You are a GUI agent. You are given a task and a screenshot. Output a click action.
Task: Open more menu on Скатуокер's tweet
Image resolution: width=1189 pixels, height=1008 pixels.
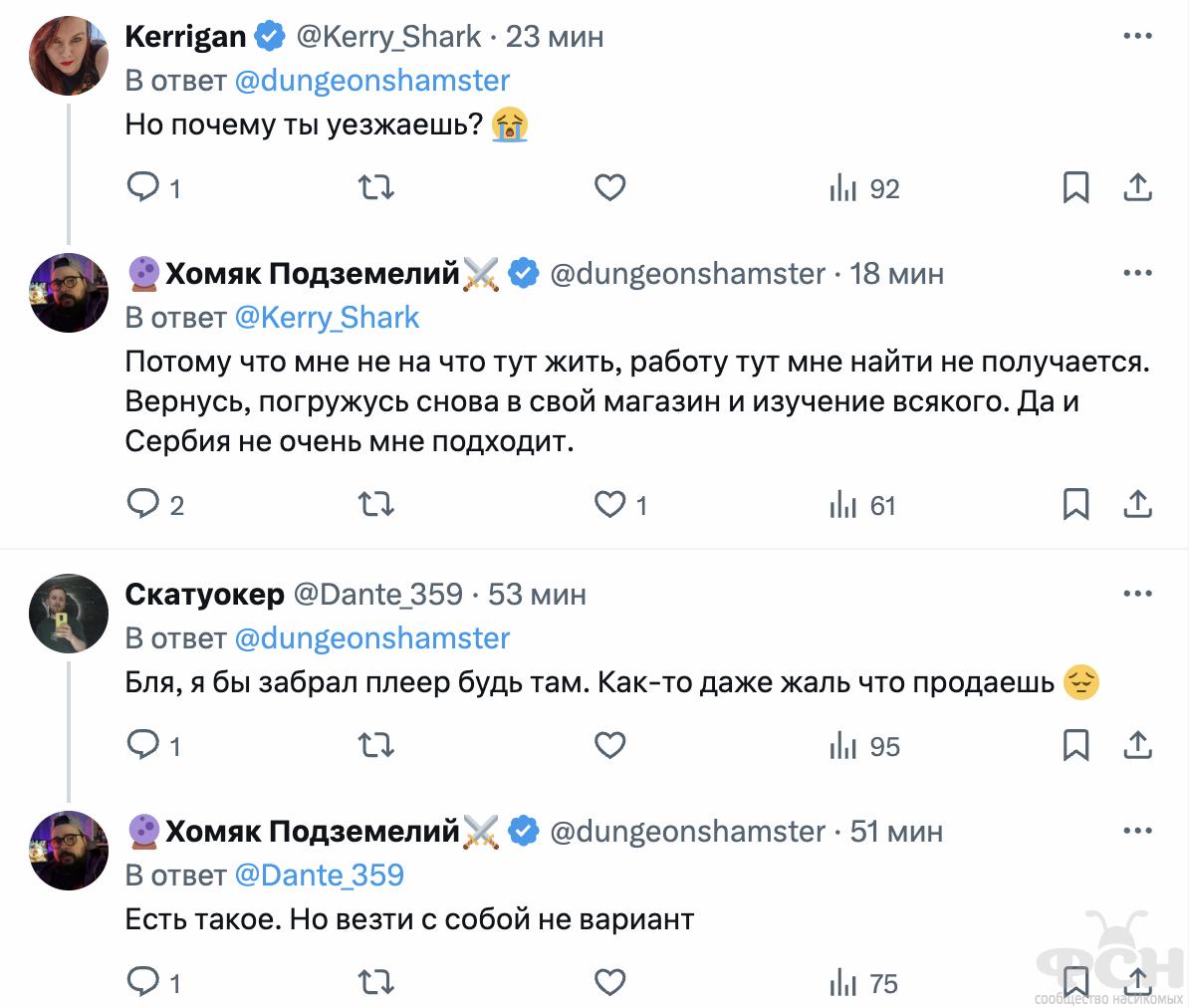click(1137, 595)
